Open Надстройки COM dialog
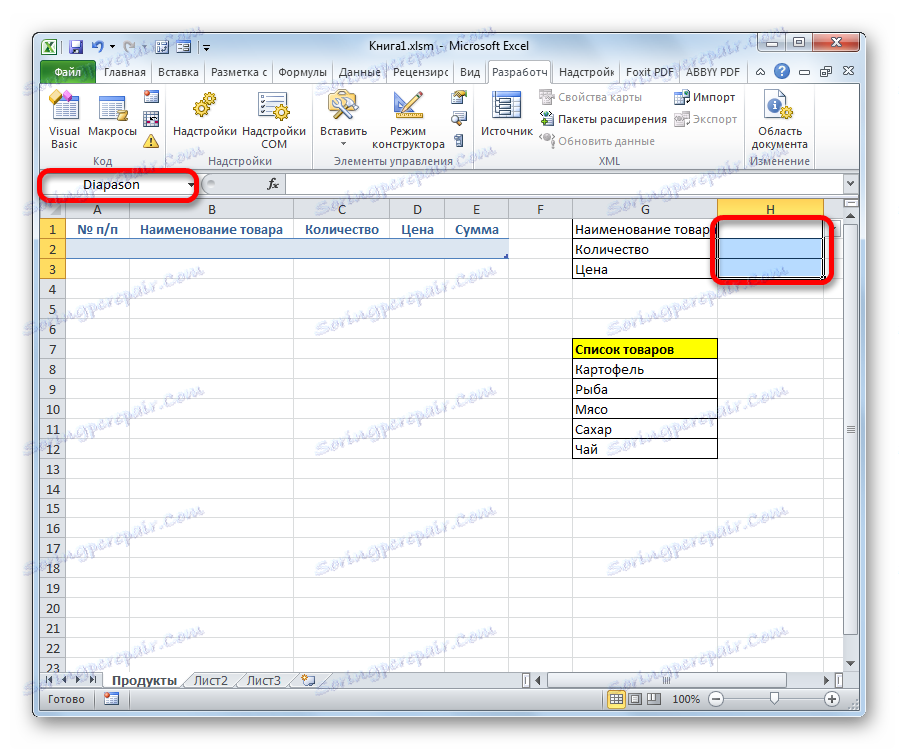This screenshot has width=899, height=750. (x=274, y=120)
